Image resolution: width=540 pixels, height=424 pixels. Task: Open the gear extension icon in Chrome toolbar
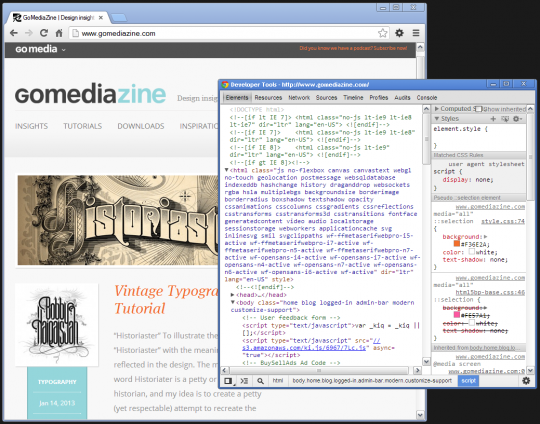click(x=399, y=33)
